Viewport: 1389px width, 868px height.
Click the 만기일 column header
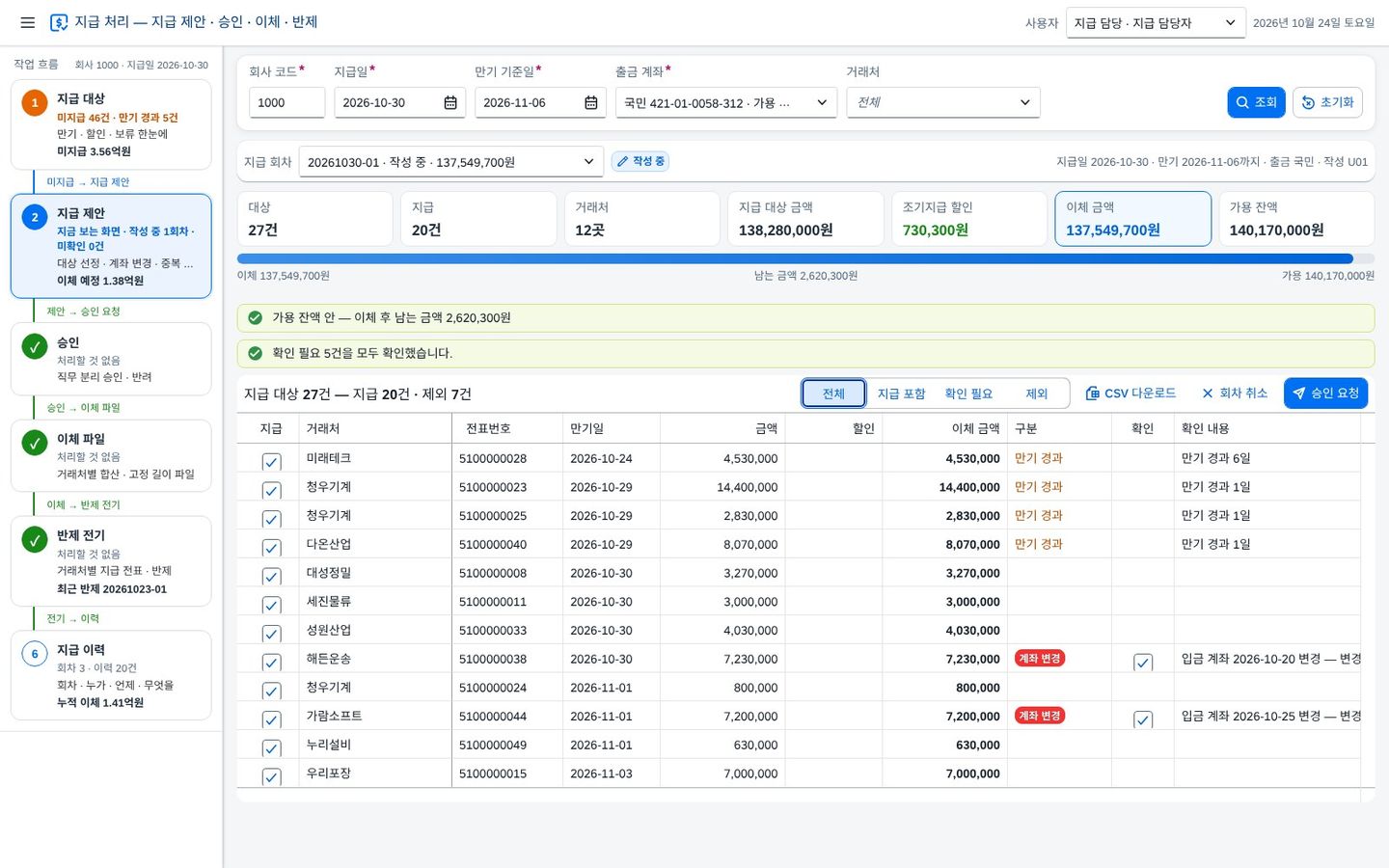[612, 428]
